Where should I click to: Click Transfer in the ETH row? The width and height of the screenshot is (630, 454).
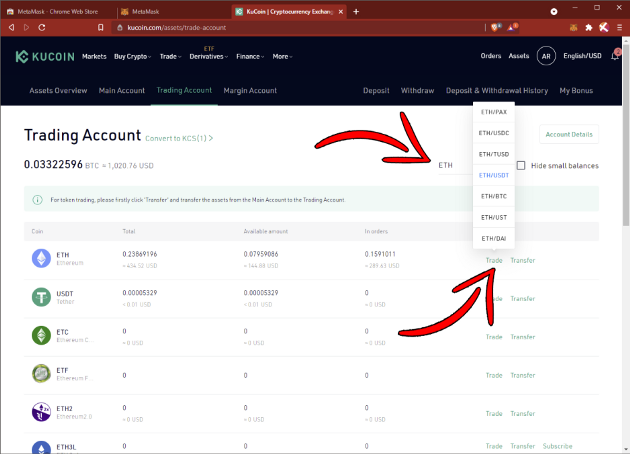coord(523,260)
